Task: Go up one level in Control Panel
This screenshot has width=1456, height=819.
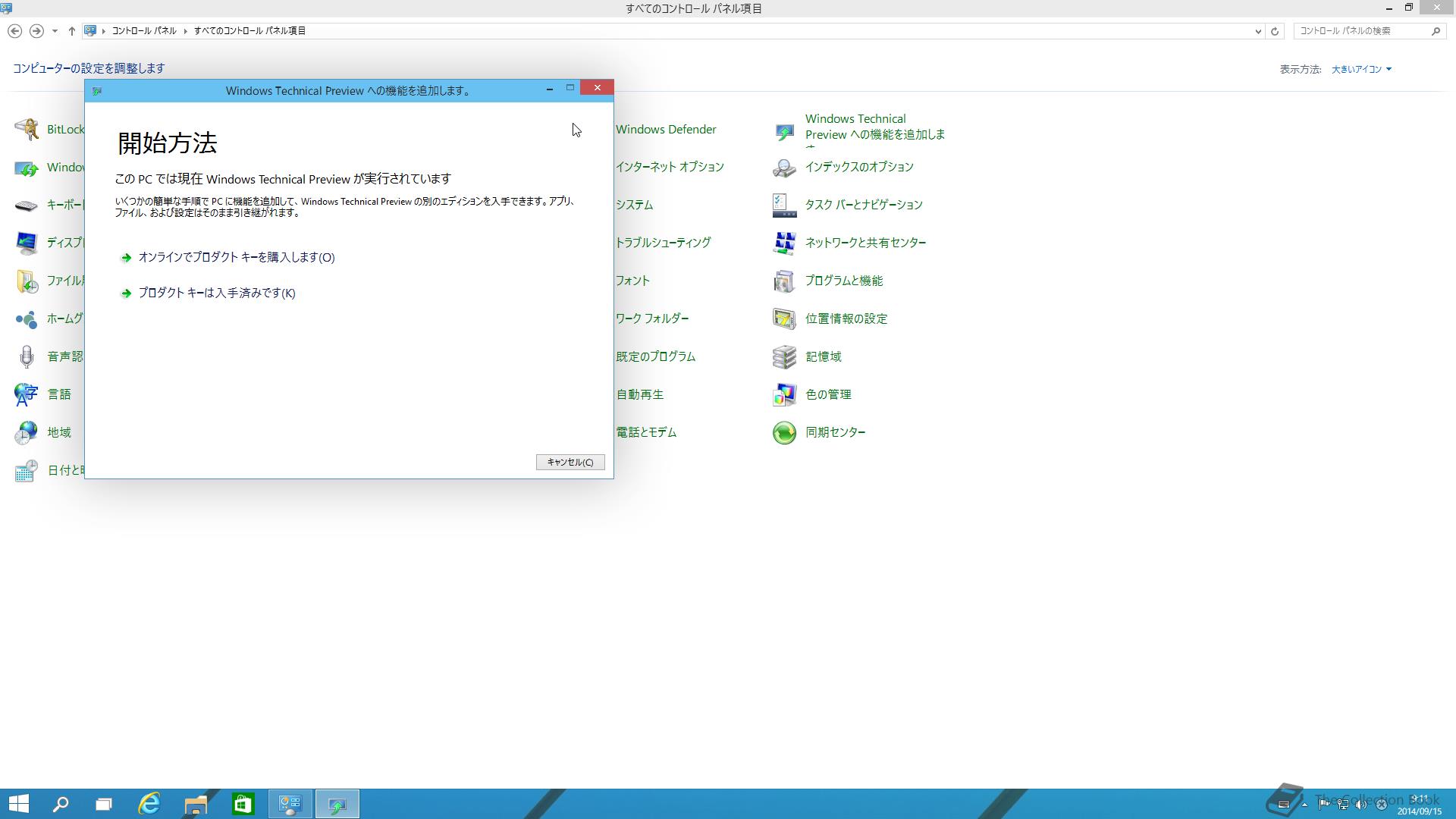Action: (x=72, y=31)
